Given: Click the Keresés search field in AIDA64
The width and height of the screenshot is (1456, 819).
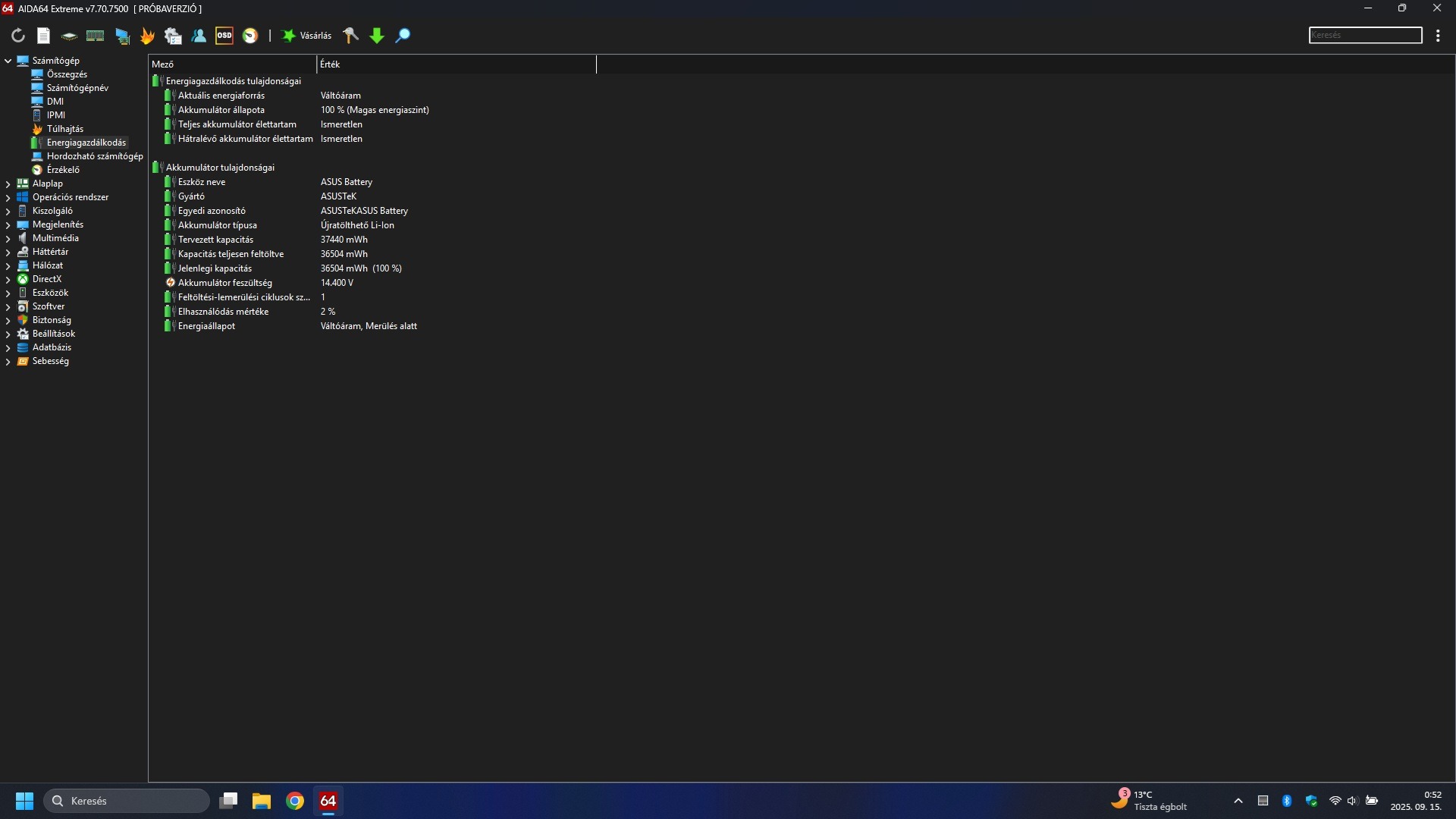Looking at the screenshot, I should [x=1364, y=35].
